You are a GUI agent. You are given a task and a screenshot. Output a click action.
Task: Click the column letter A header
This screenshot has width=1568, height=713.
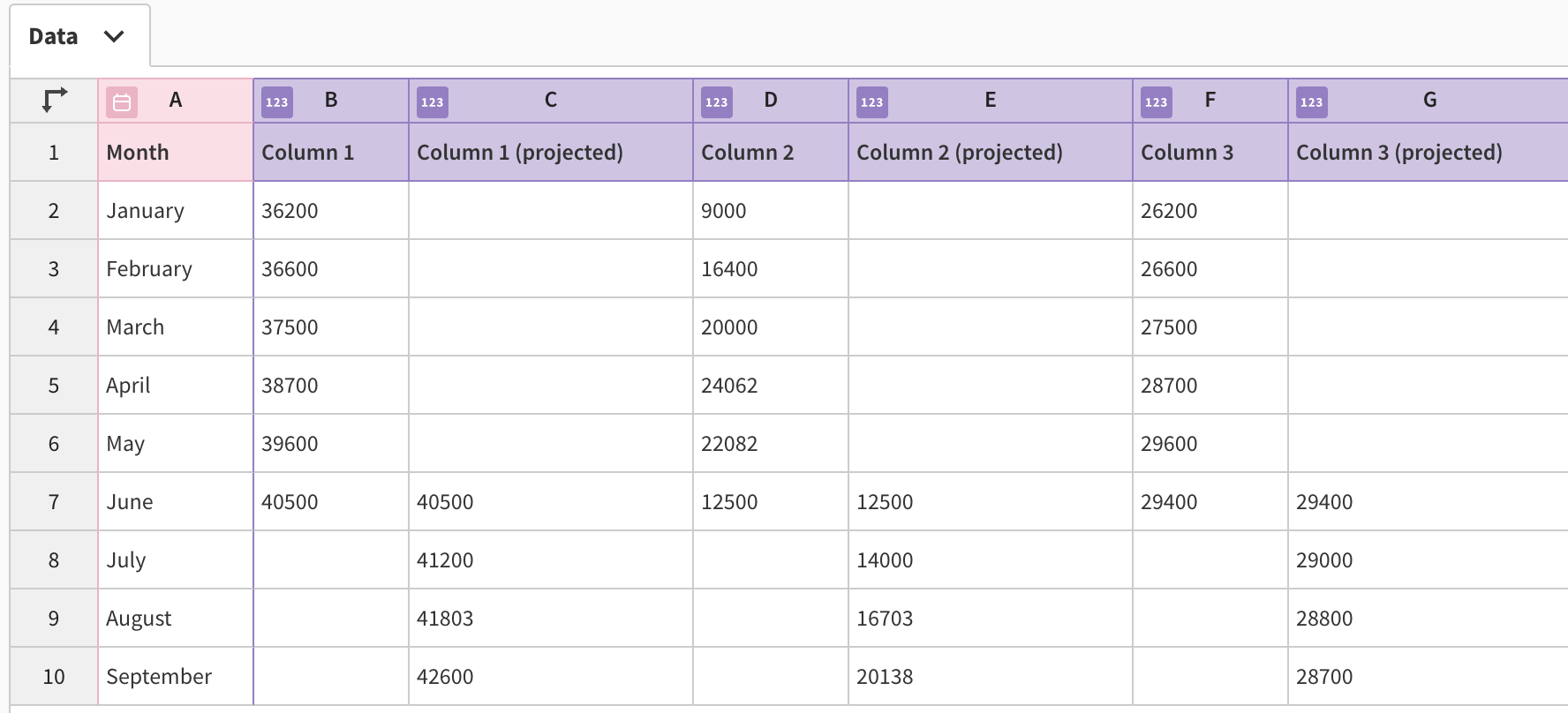point(176,101)
